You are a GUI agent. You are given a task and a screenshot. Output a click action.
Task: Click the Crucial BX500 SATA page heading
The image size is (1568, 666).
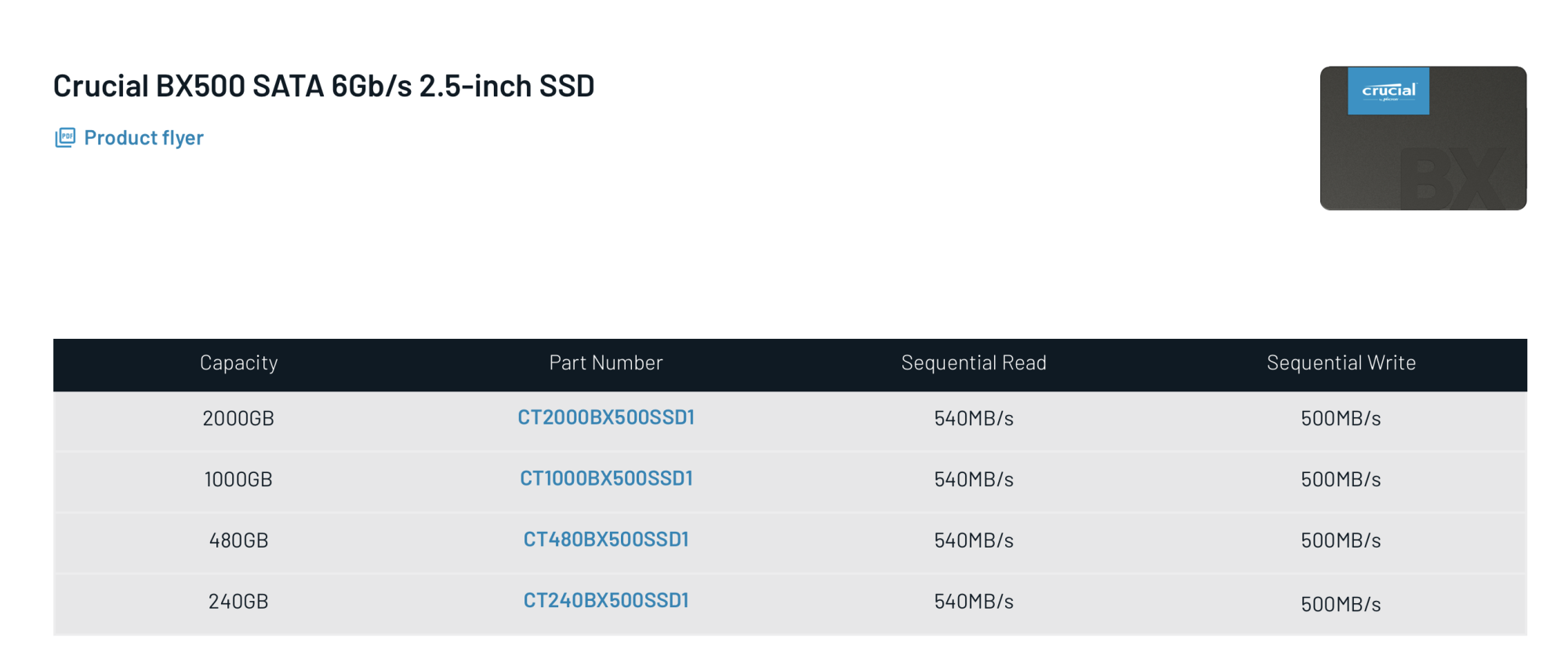pos(324,86)
